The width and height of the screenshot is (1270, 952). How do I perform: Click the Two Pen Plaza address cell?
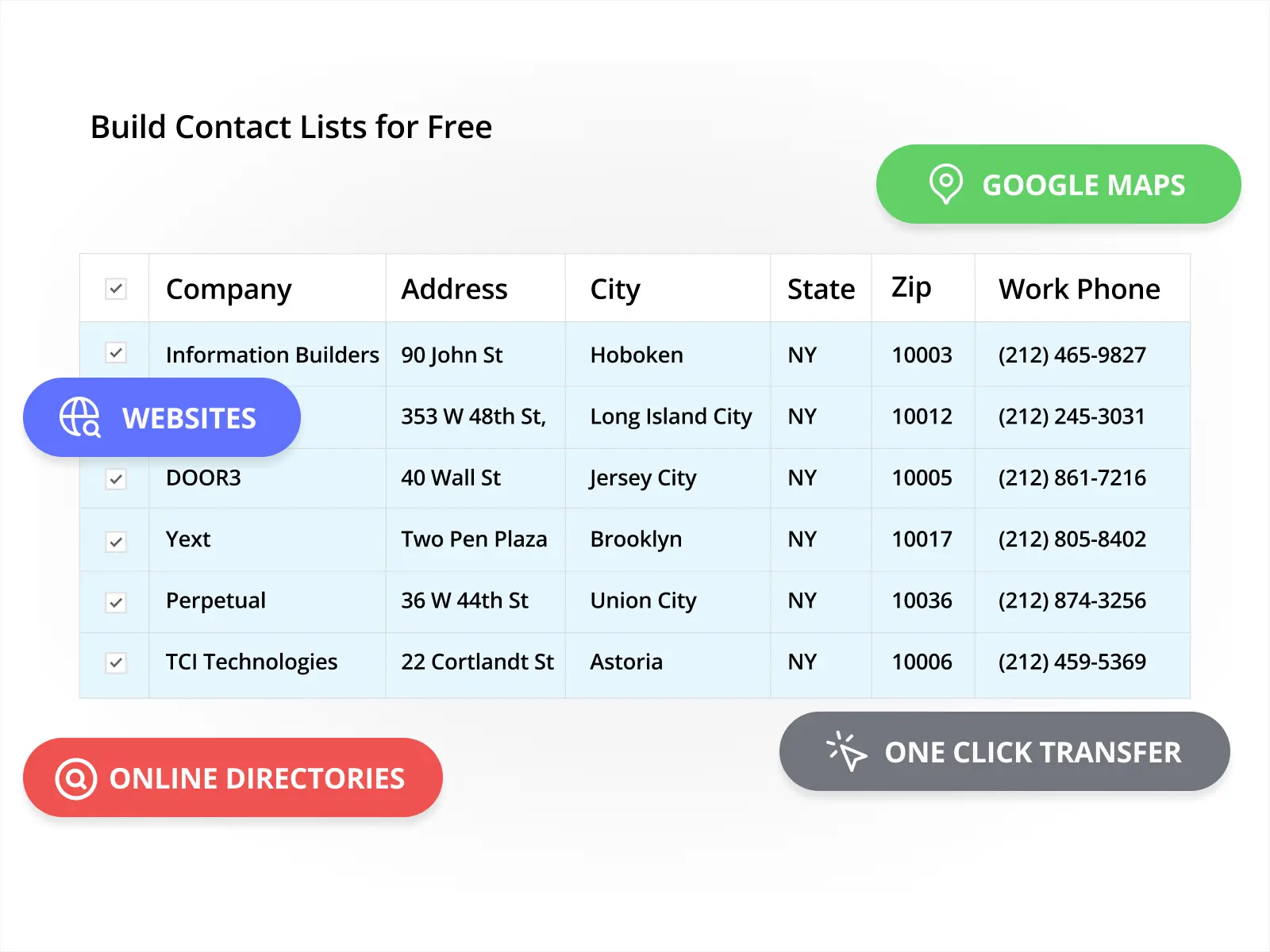pos(474,539)
